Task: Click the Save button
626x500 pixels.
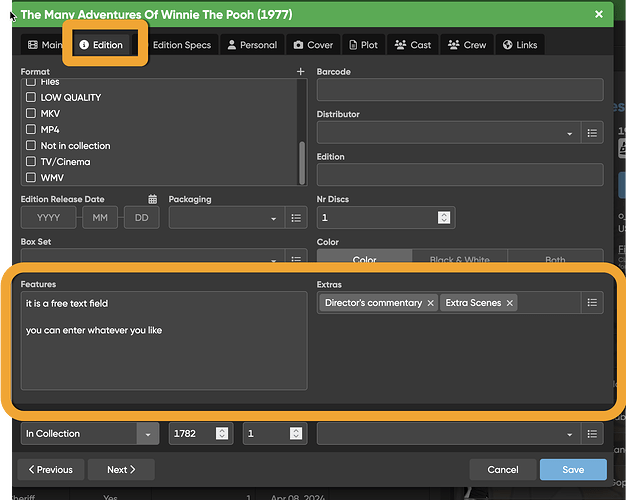Action: (x=573, y=470)
